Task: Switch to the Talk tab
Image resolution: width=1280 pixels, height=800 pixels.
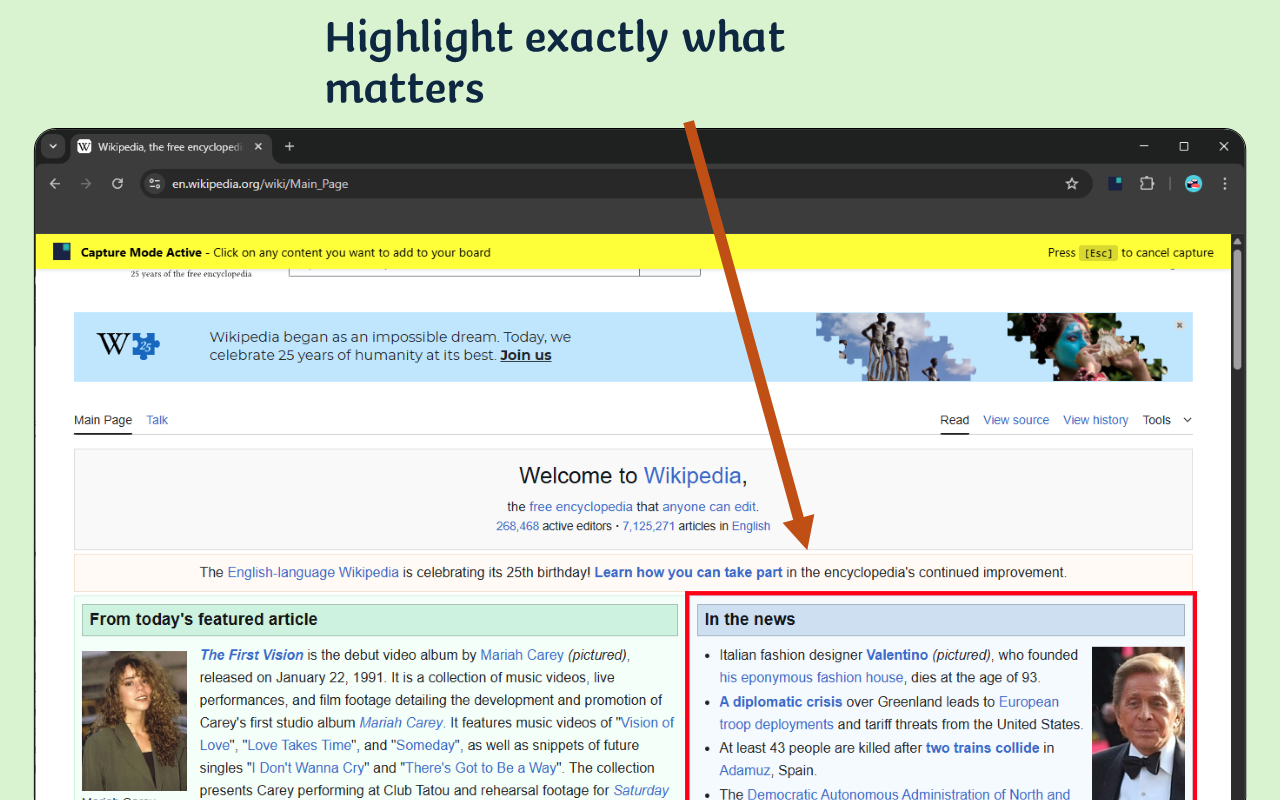Action: click(156, 420)
